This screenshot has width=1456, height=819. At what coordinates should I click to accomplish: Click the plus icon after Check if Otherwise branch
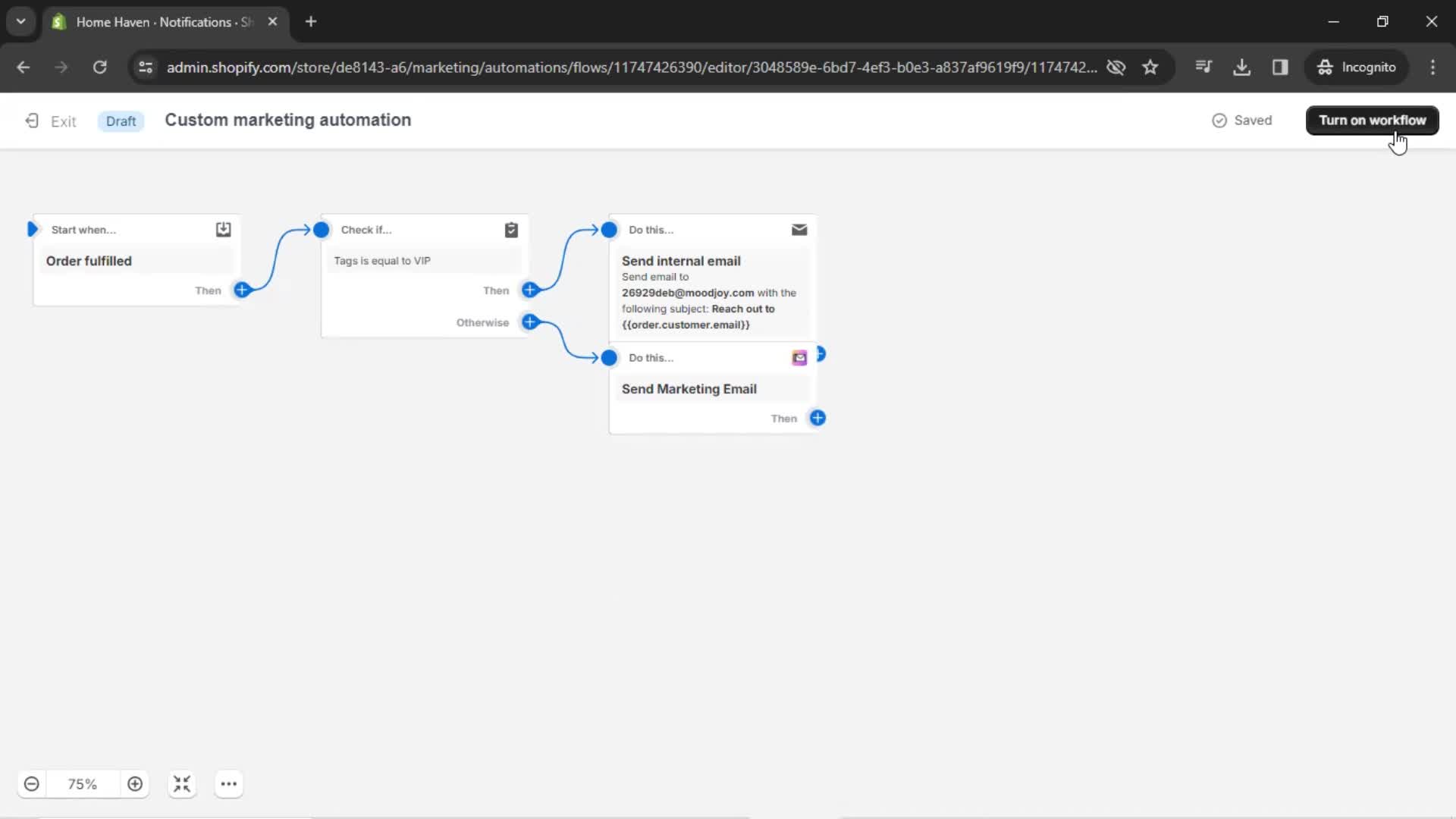coord(529,321)
